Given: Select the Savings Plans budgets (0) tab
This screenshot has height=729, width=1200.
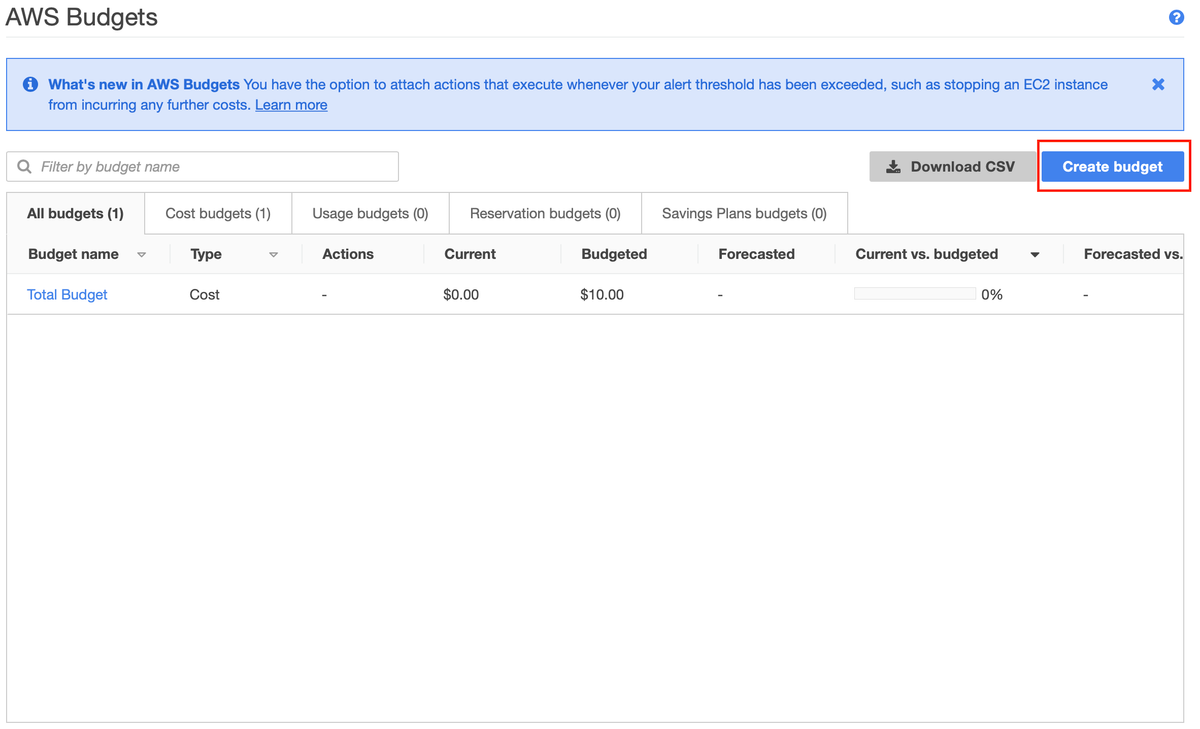Looking at the screenshot, I should click(744, 213).
